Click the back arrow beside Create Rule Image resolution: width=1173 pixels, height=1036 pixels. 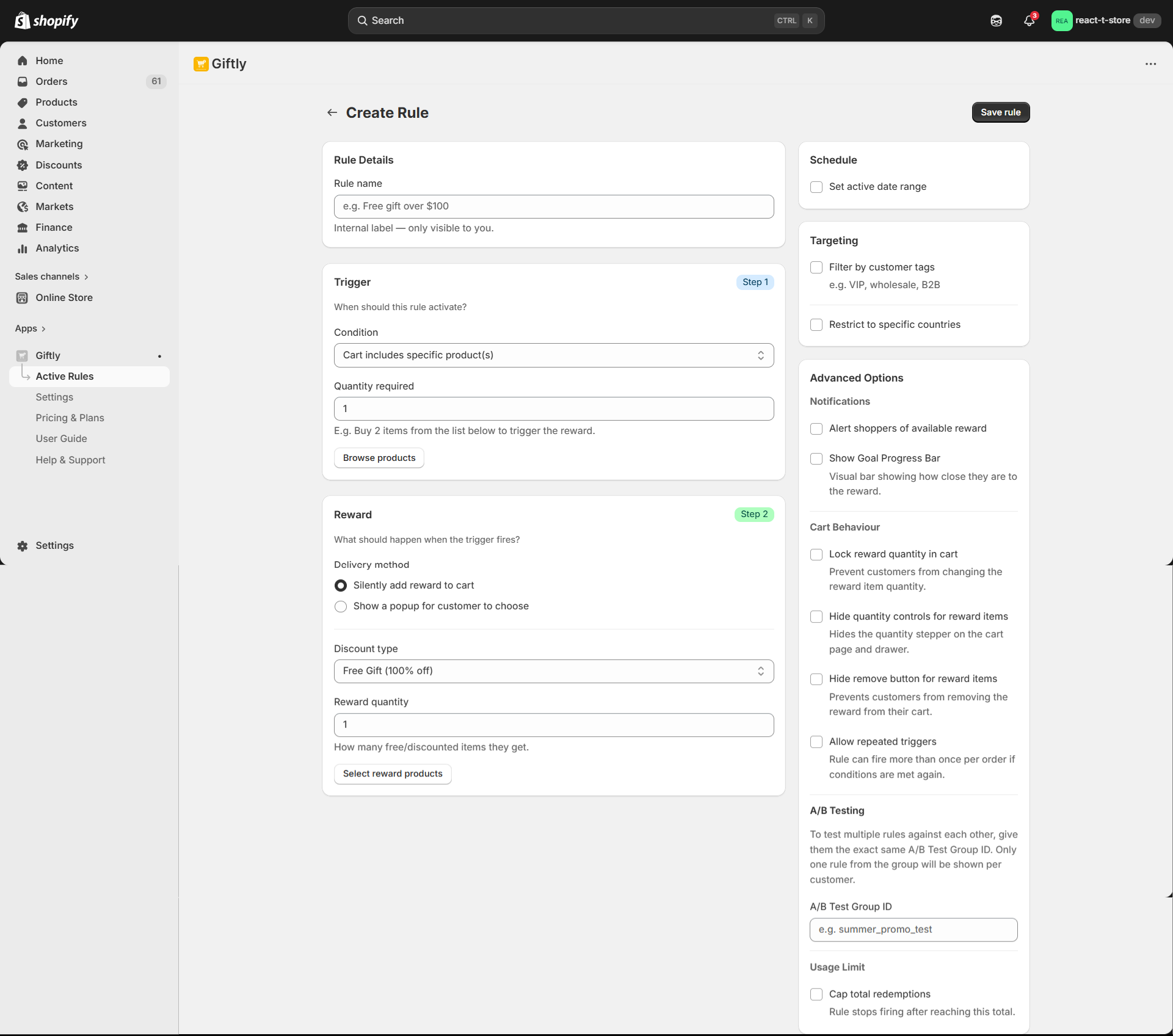(x=332, y=112)
